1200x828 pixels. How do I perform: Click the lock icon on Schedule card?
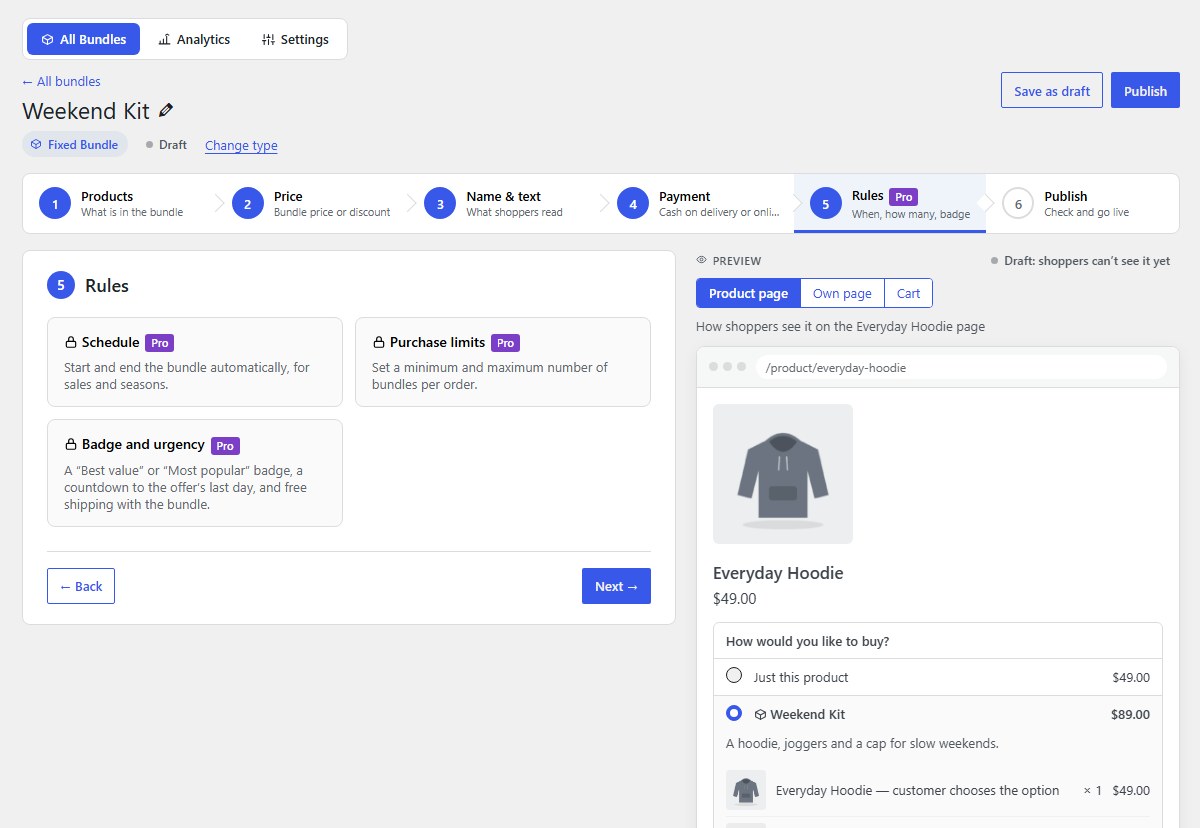pos(71,343)
